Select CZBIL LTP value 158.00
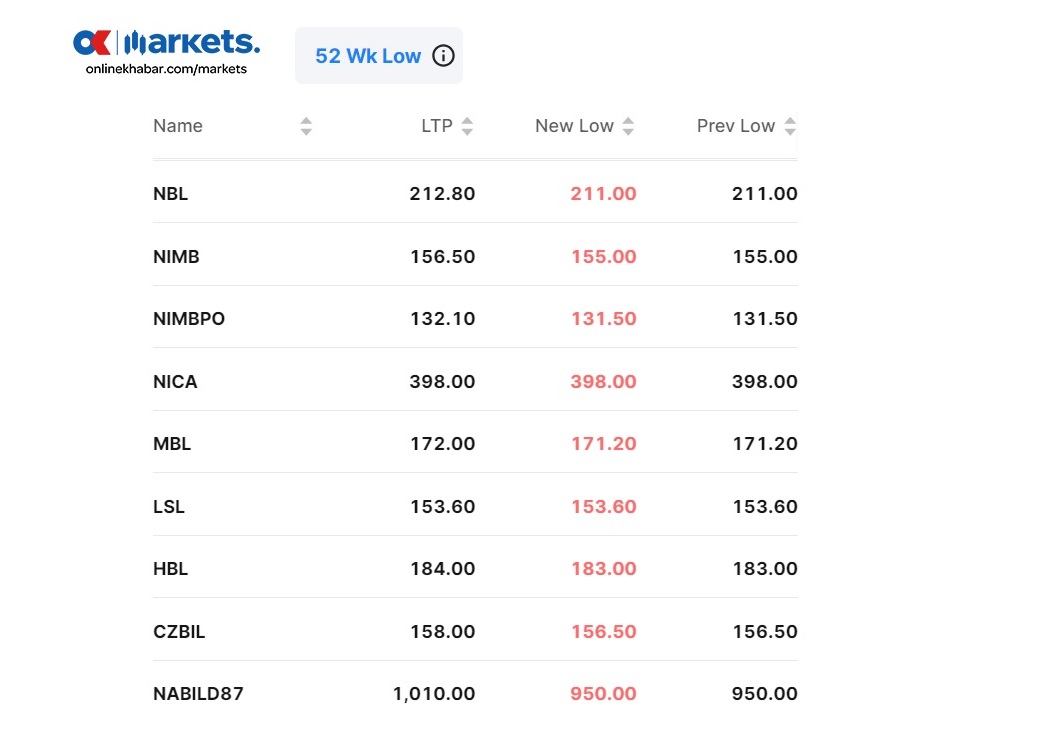The image size is (1040, 737). (442, 632)
